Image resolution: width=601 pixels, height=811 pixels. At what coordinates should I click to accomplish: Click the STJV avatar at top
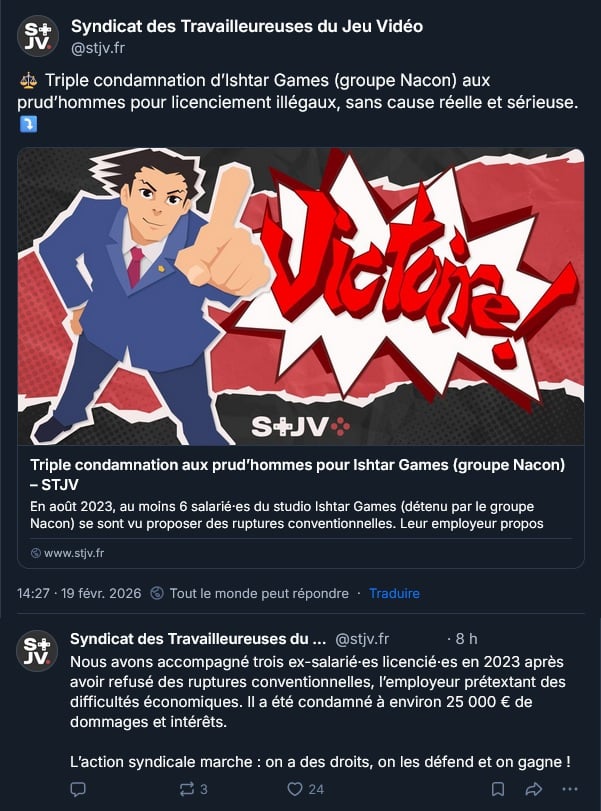tap(38, 36)
